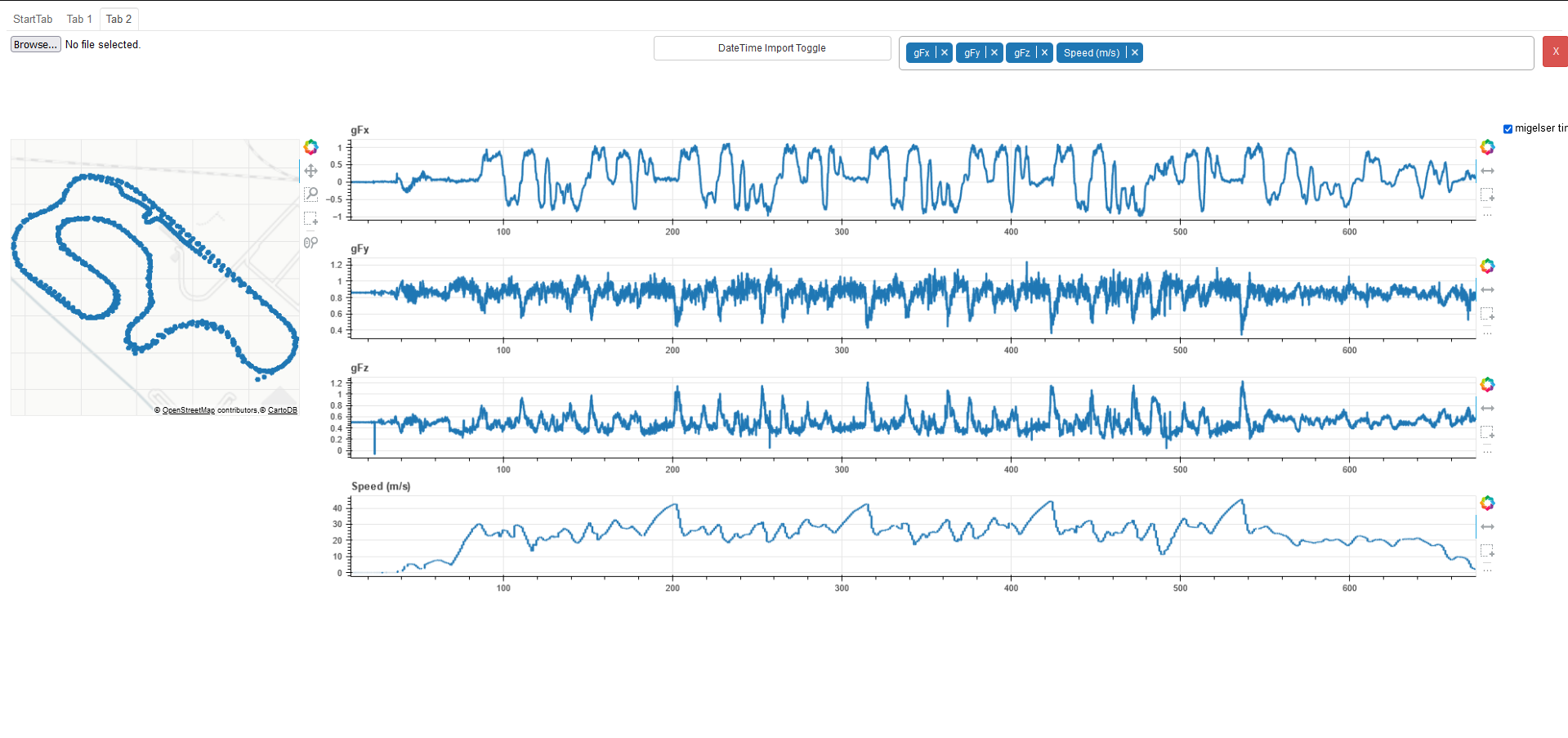Open more tools for the Speed plot
This screenshot has width=1568, height=738.
1487,570
